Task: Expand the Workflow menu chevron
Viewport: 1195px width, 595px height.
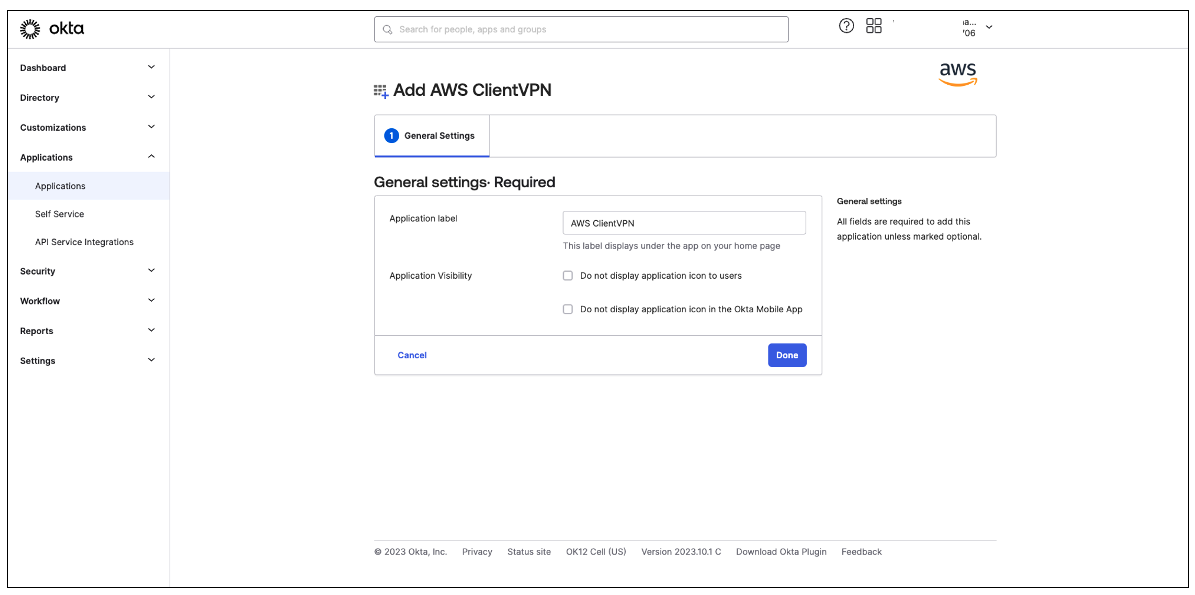Action: (x=151, y=300)
